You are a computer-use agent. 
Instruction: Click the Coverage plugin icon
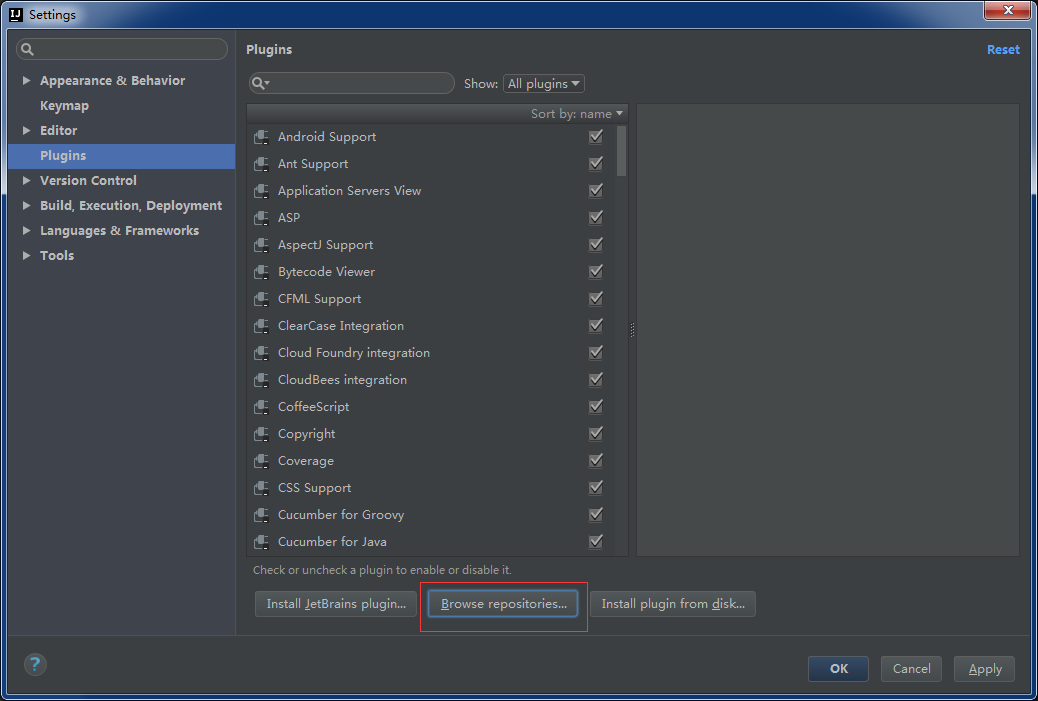tap(261, 461)
